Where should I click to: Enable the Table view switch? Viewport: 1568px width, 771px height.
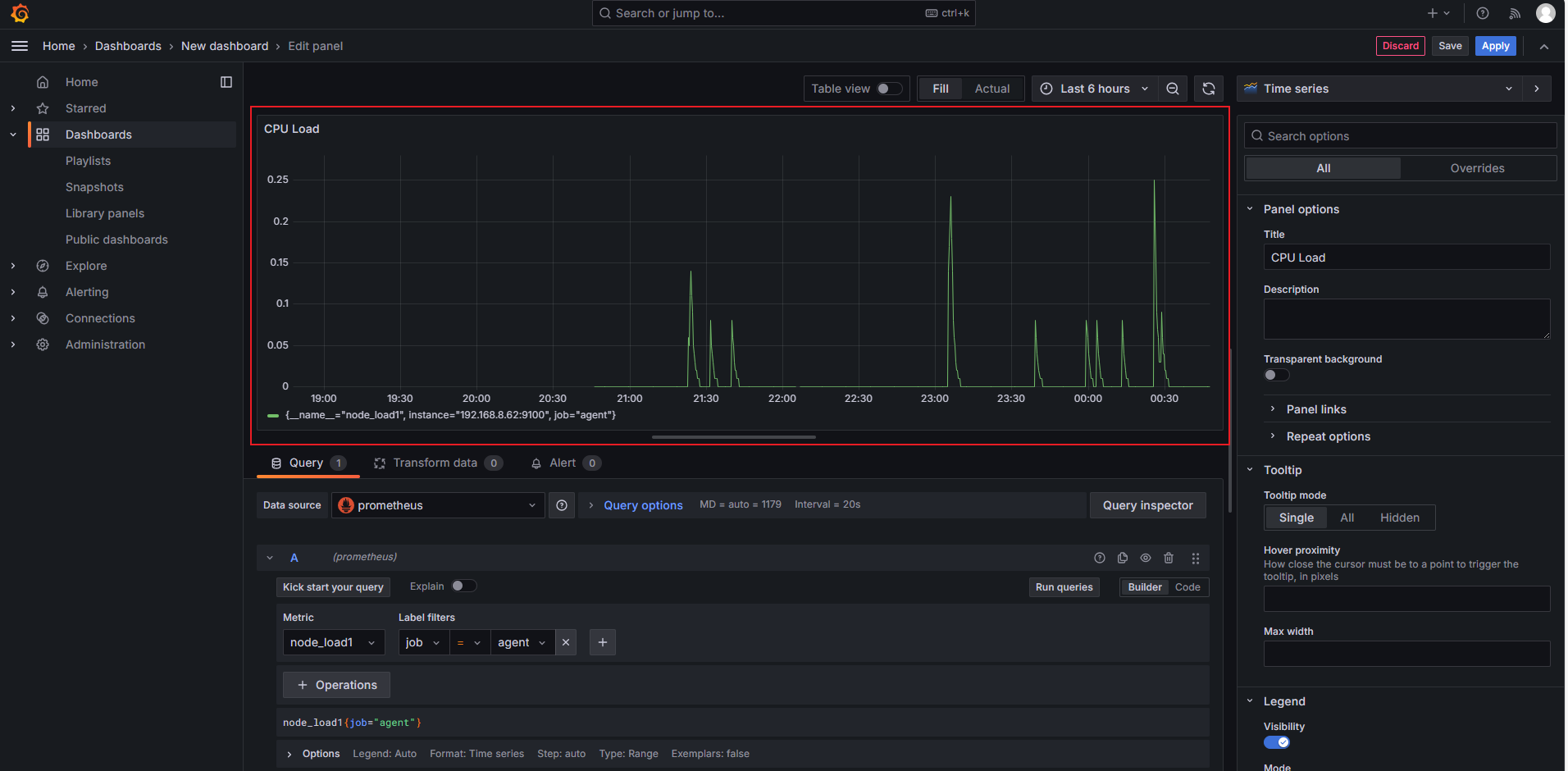point(888,89)
